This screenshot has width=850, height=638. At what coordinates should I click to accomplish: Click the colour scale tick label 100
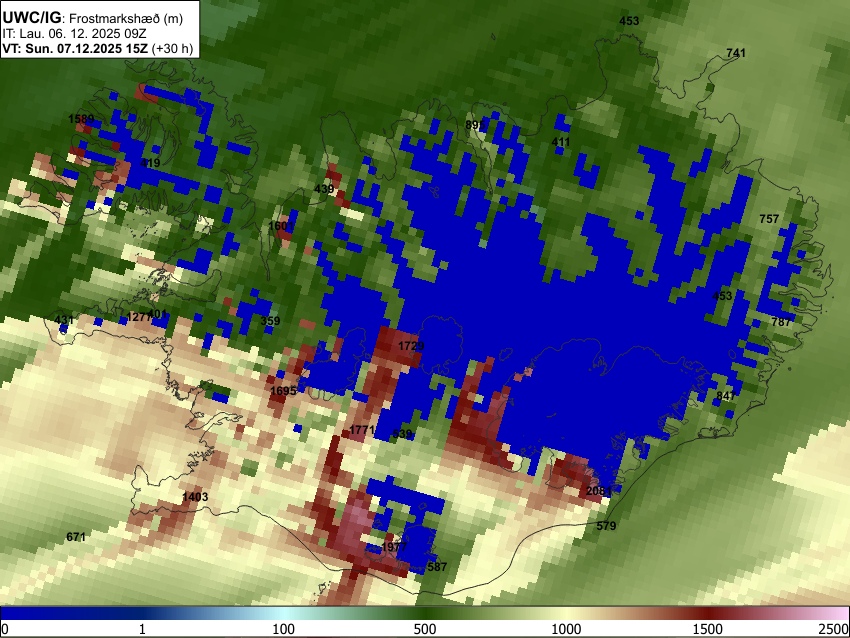click(x=283, y=629)
